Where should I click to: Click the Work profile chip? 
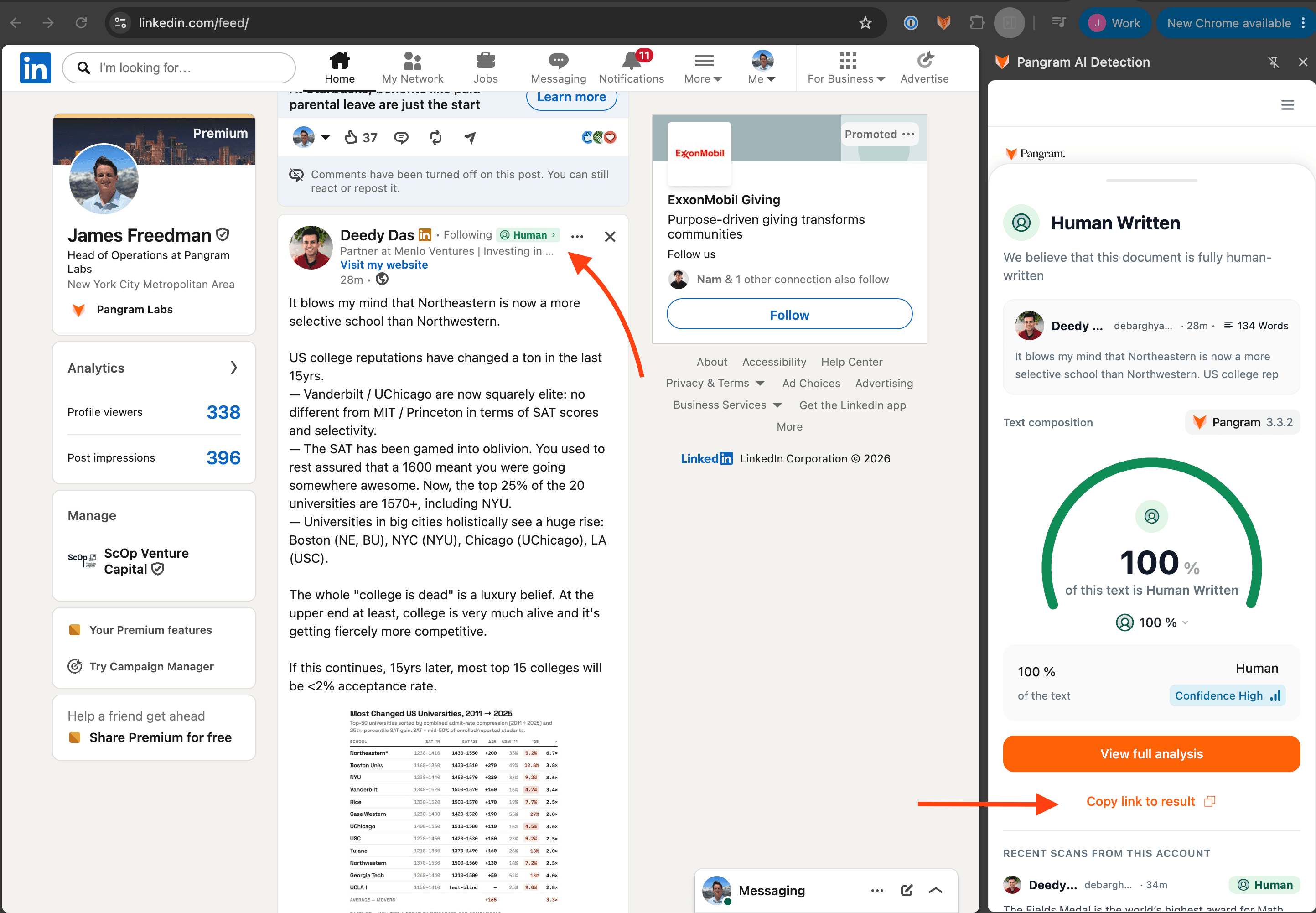1115,23
